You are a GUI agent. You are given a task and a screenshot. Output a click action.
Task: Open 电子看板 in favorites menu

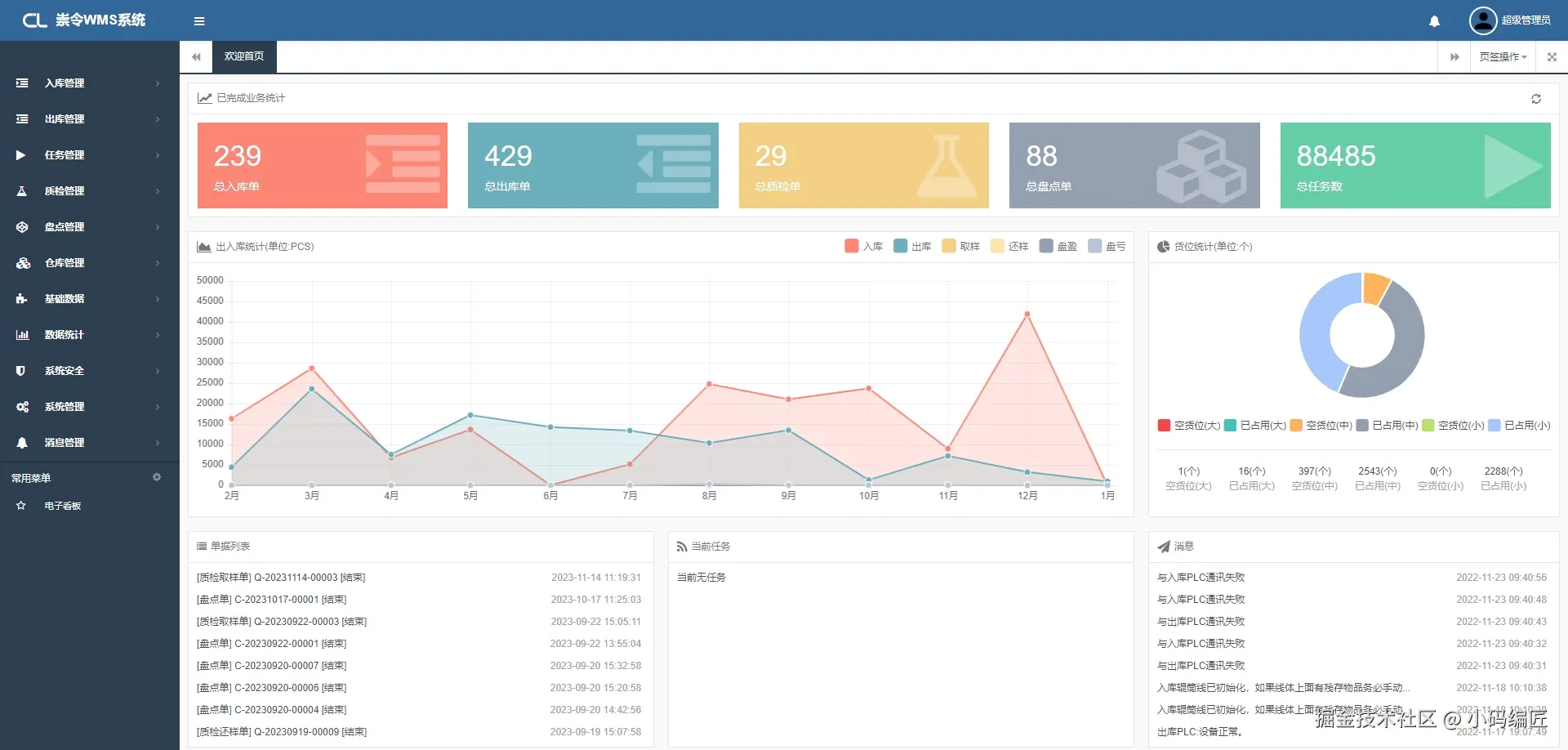tap(63, 506)
